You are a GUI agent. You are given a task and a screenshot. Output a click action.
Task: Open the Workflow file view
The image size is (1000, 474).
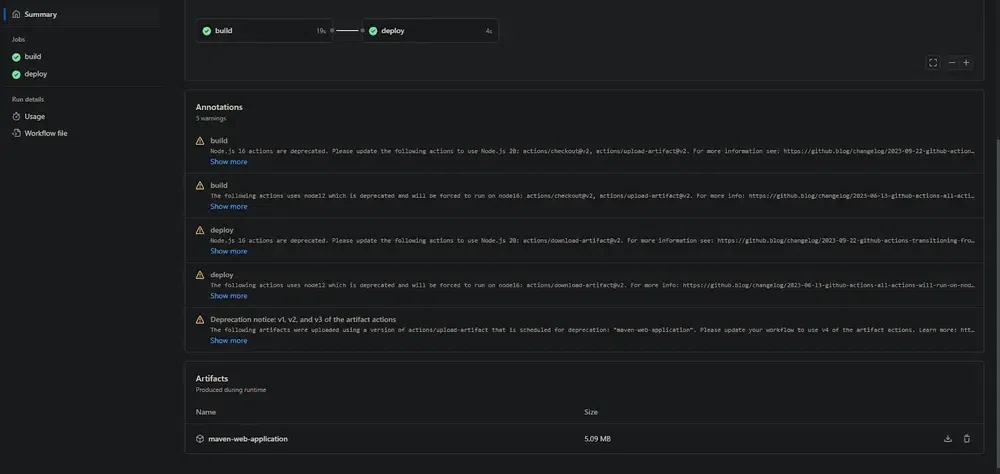46,133
